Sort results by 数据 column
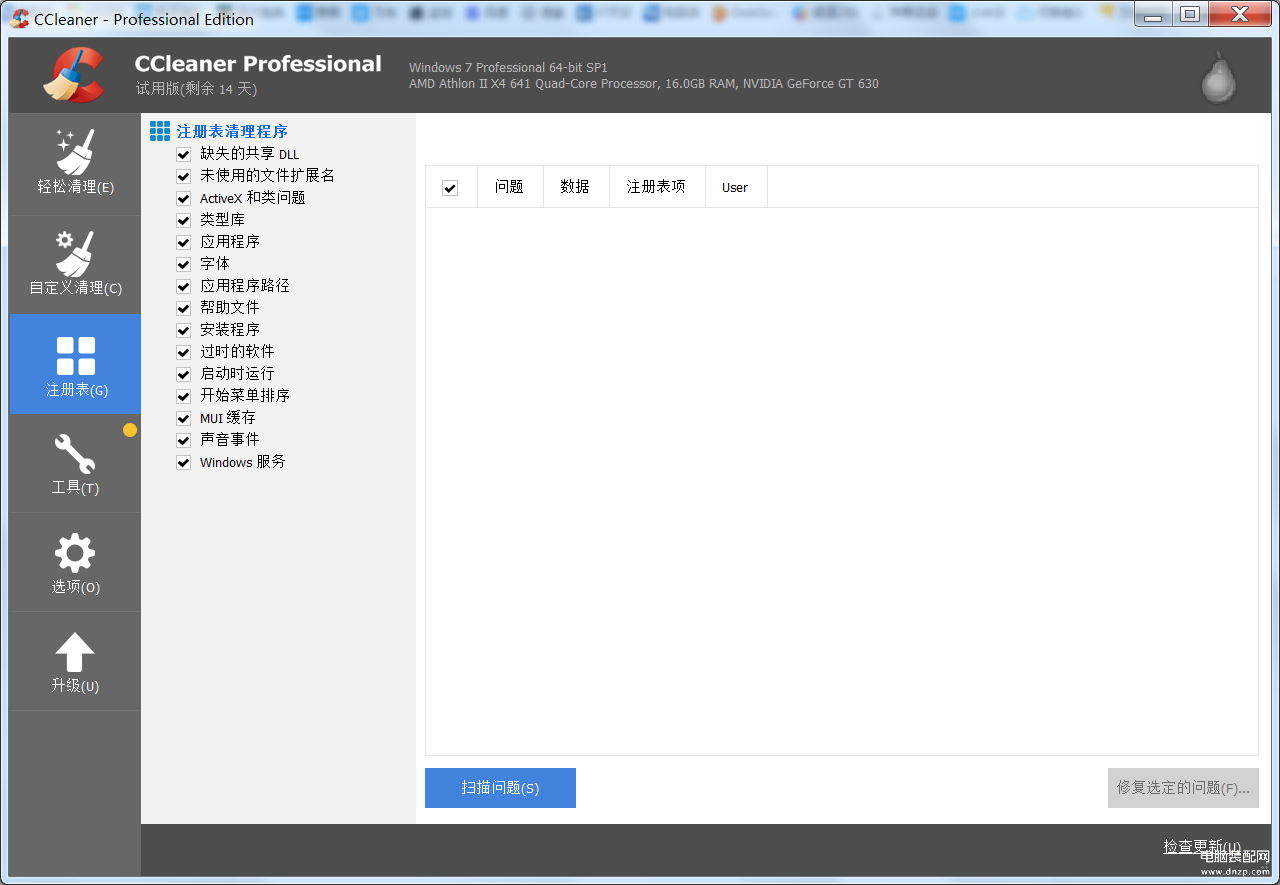Screen dimensions: 1280x885 click(575, 187)
